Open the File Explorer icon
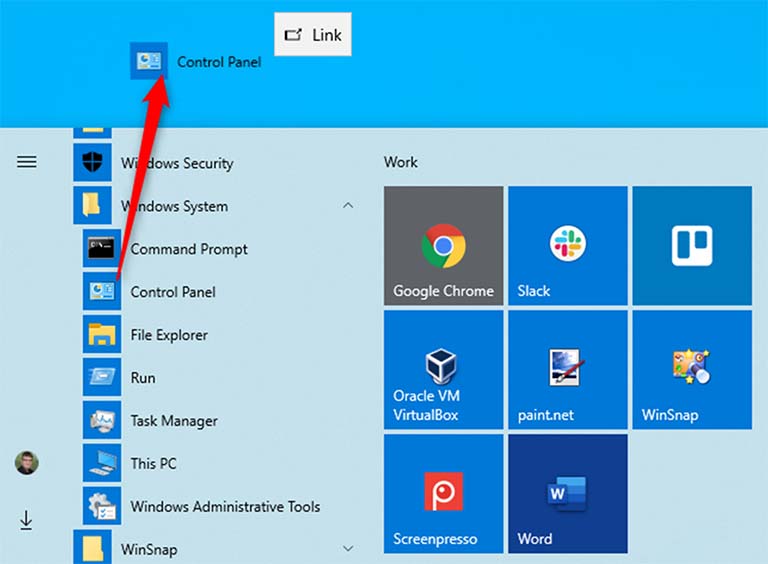Viewport: 768px width, 564px height. (102, 334)
